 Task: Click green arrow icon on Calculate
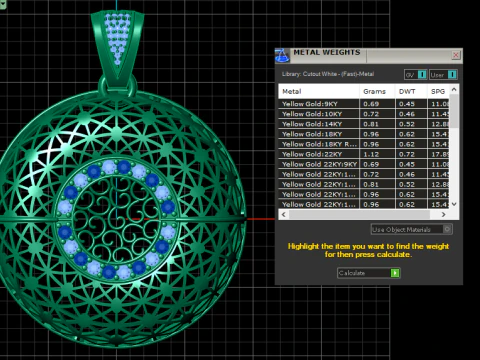point(395,273)
